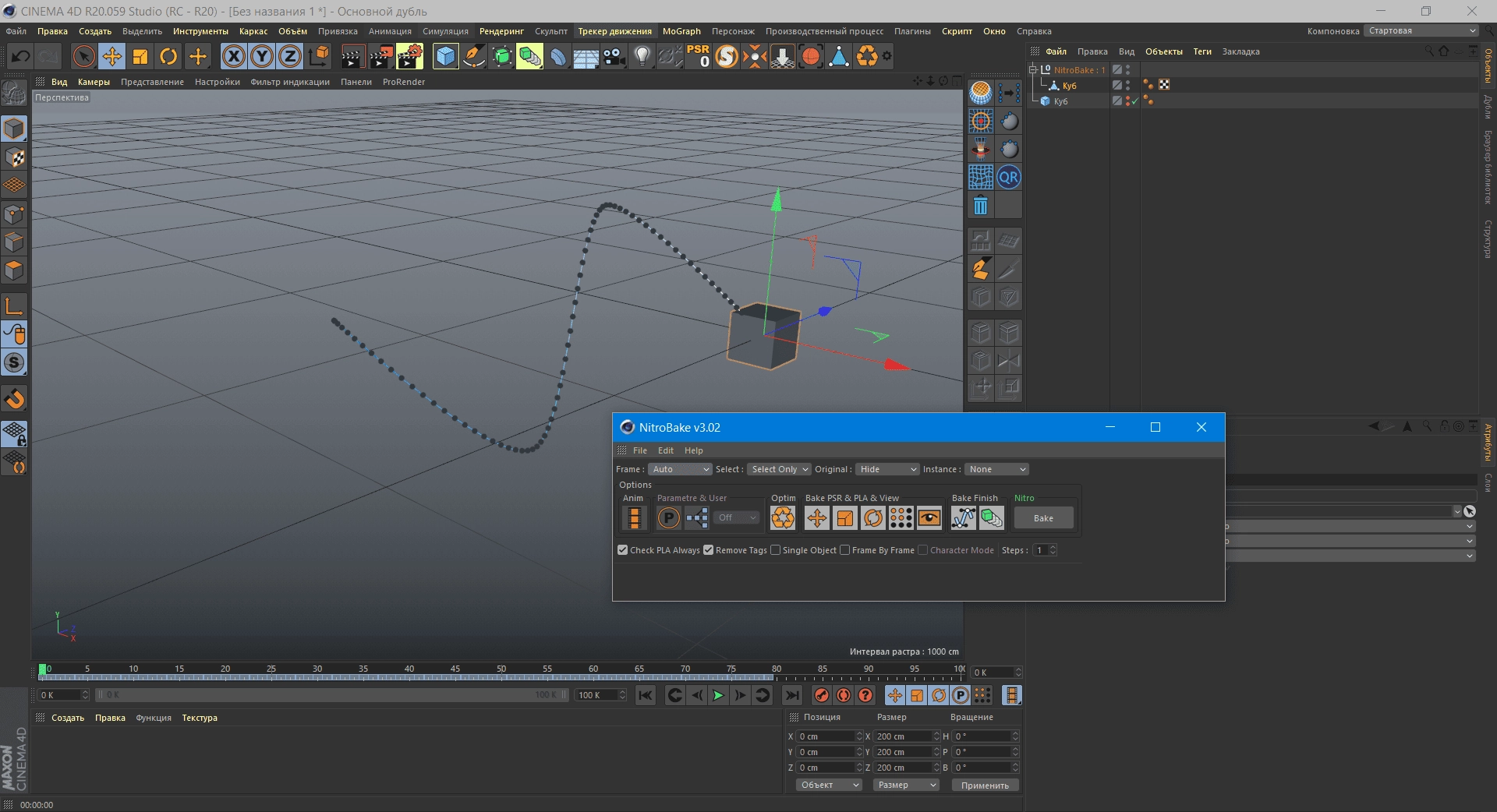Open Render Settings clapboard with gear

coord(409,56)
